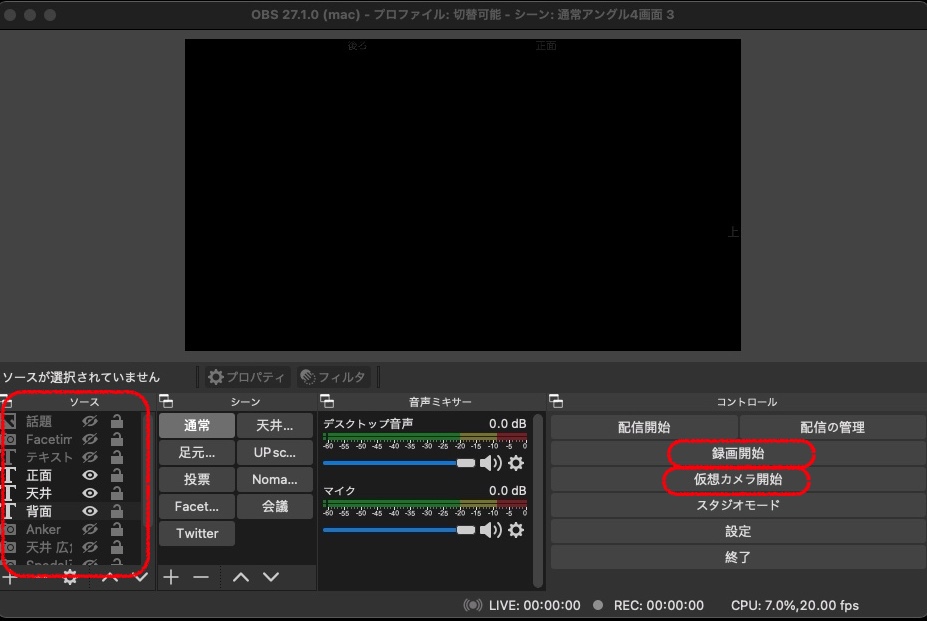Viewport: 927px width, 621px height.
Task: Open the フィルタ panel
Action: click(335, 377)
